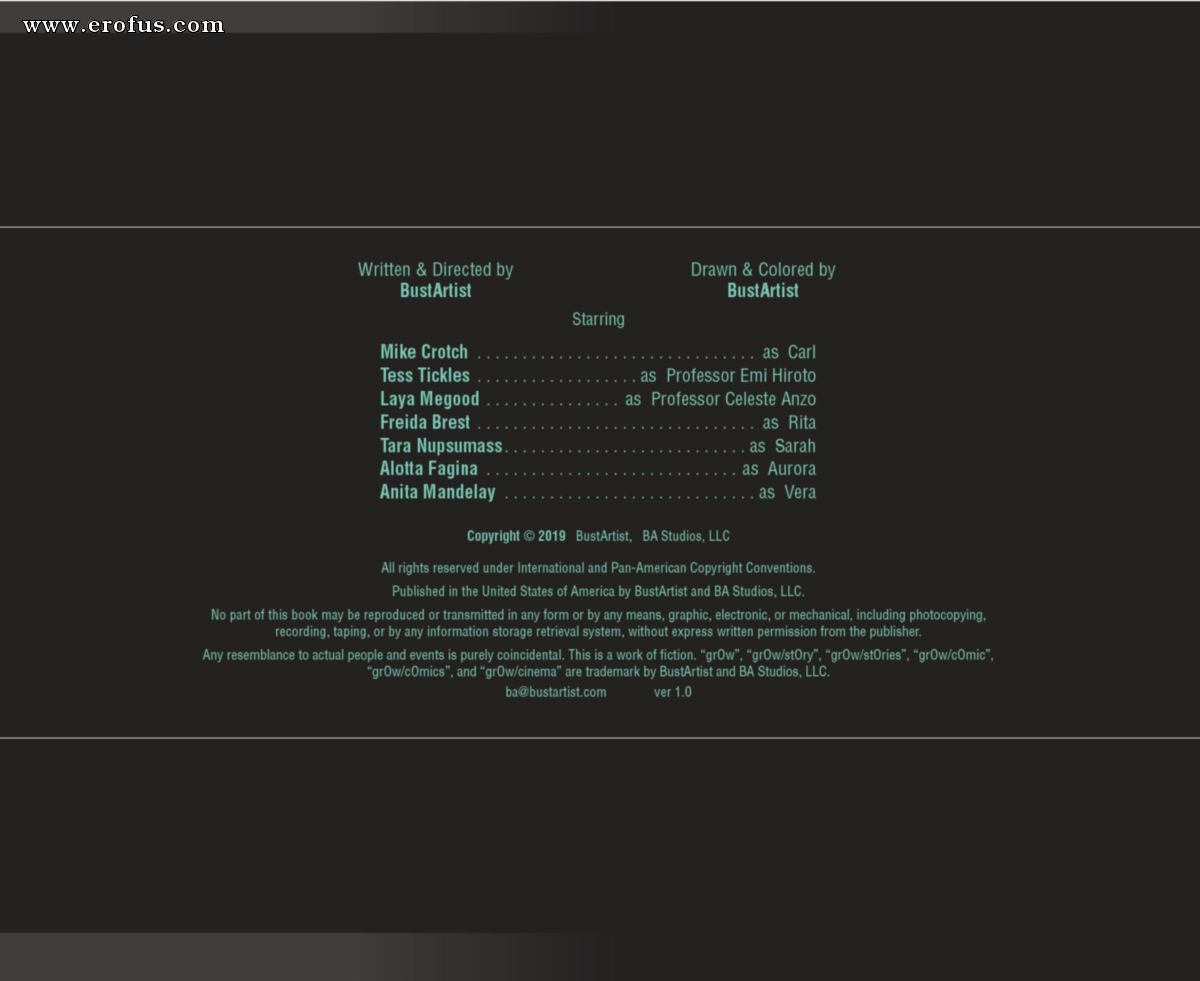Click the Professor Celeste Anzo role text
1200x981 pixels.
733,399
